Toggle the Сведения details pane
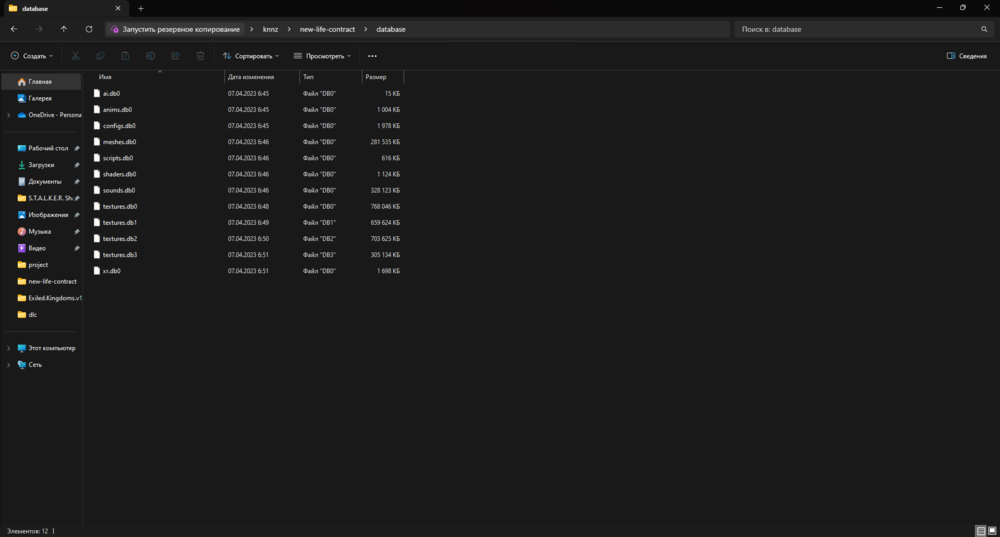The height and width of the screenshot is (537, 1000). click(966, 56)
